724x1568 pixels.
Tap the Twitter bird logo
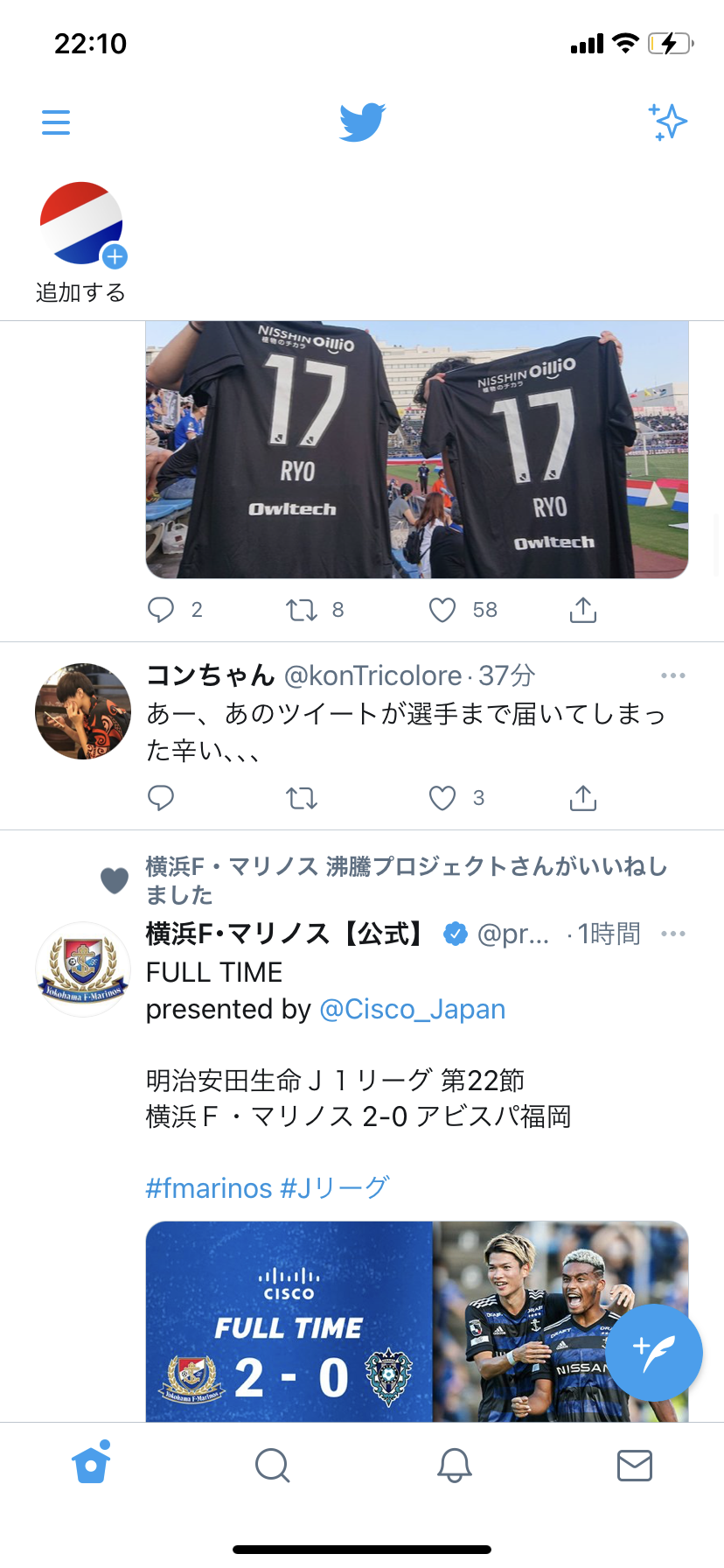click(362, 122)
